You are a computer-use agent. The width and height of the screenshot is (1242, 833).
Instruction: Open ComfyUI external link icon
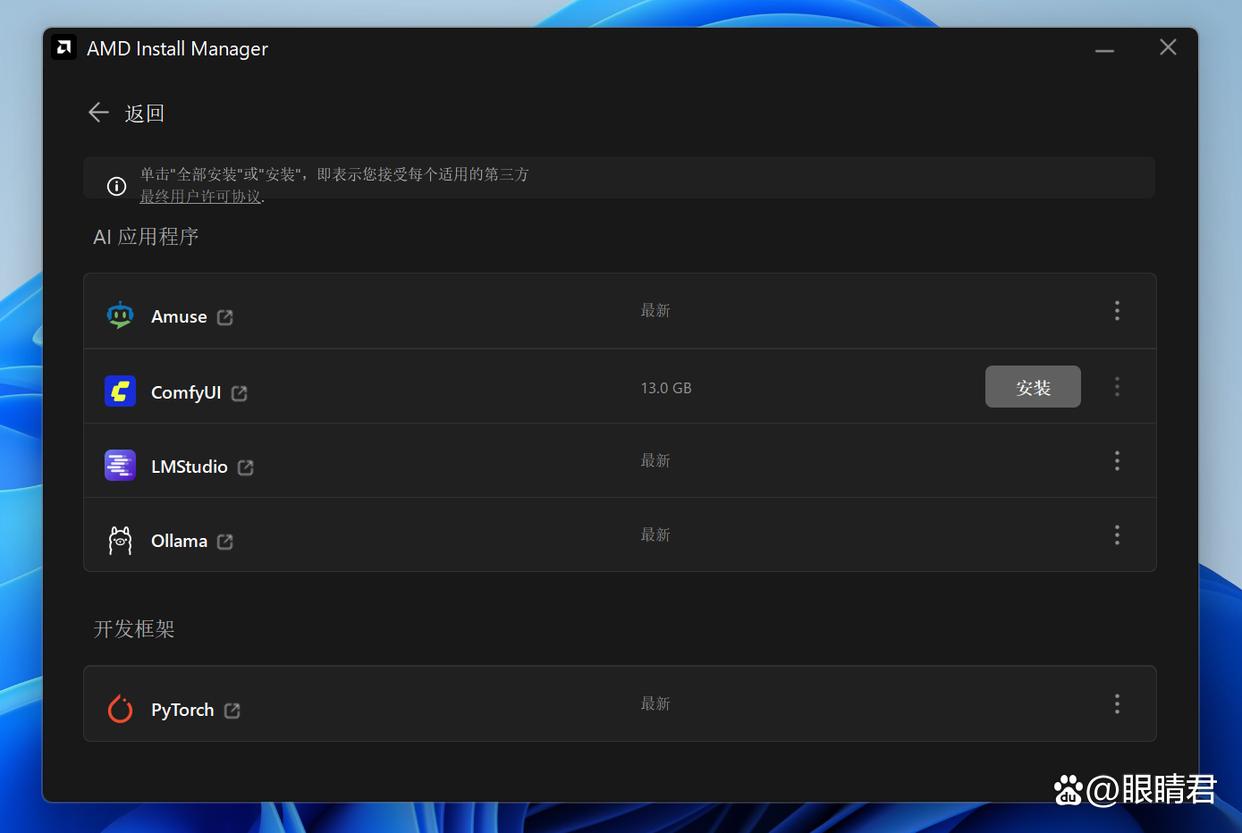click(x=239, y=393)
